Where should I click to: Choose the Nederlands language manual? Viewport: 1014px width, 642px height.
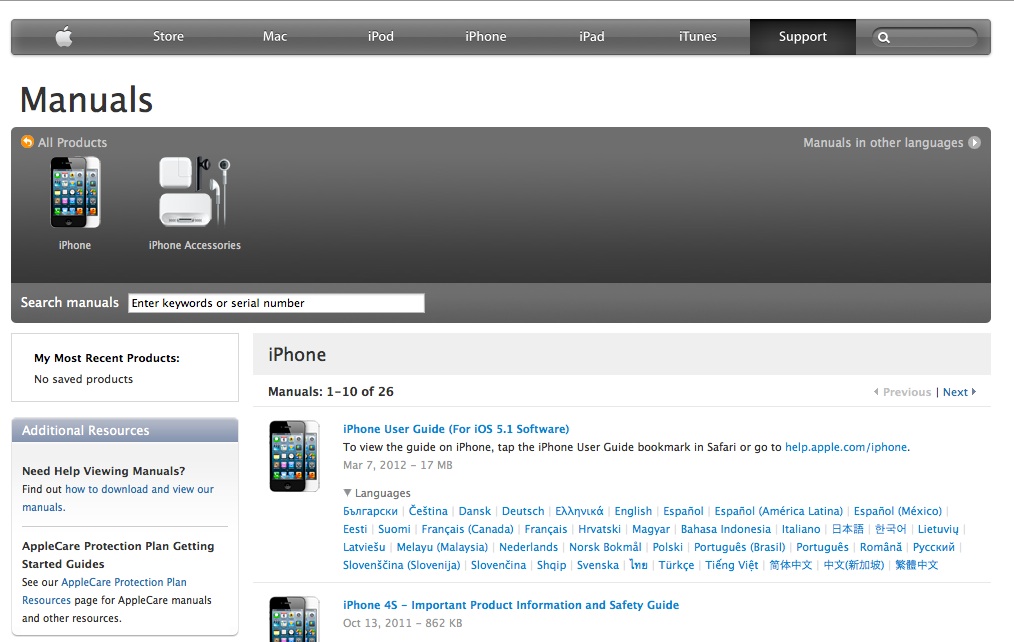pos(528,548)
